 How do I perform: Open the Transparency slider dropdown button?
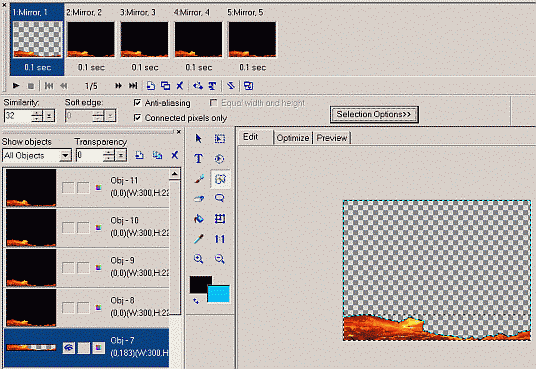click(121, 156)
